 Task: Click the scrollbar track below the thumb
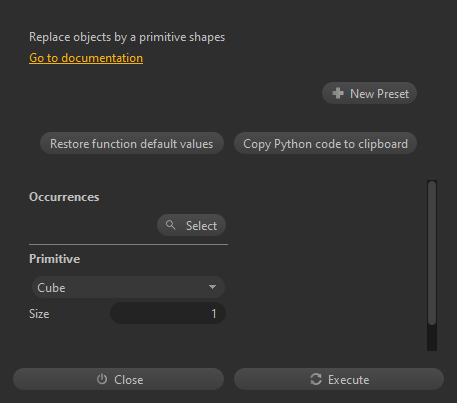point(432,338)
